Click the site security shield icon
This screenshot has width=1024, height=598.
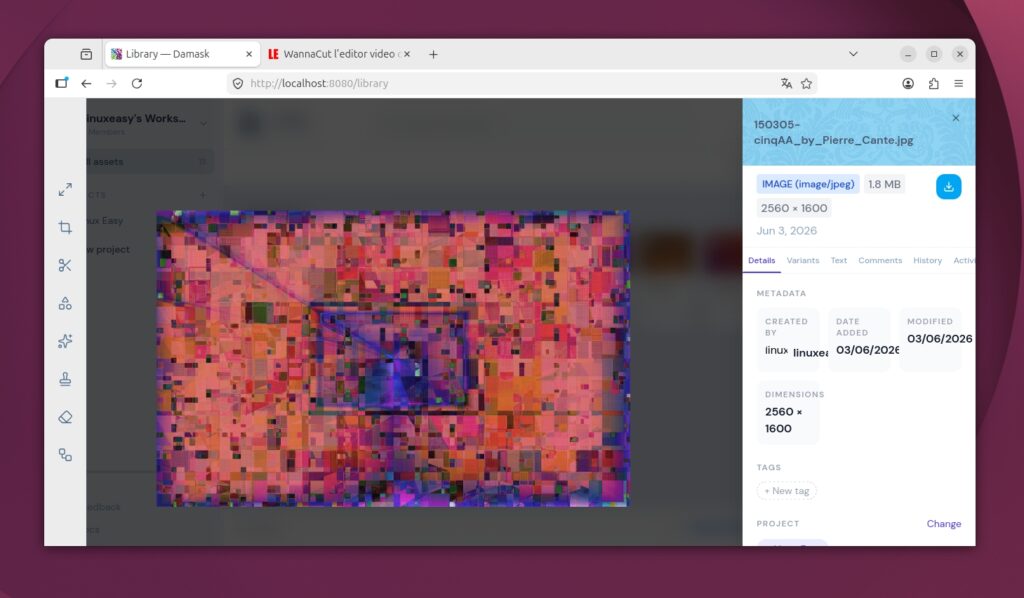[x=238, y=84]
